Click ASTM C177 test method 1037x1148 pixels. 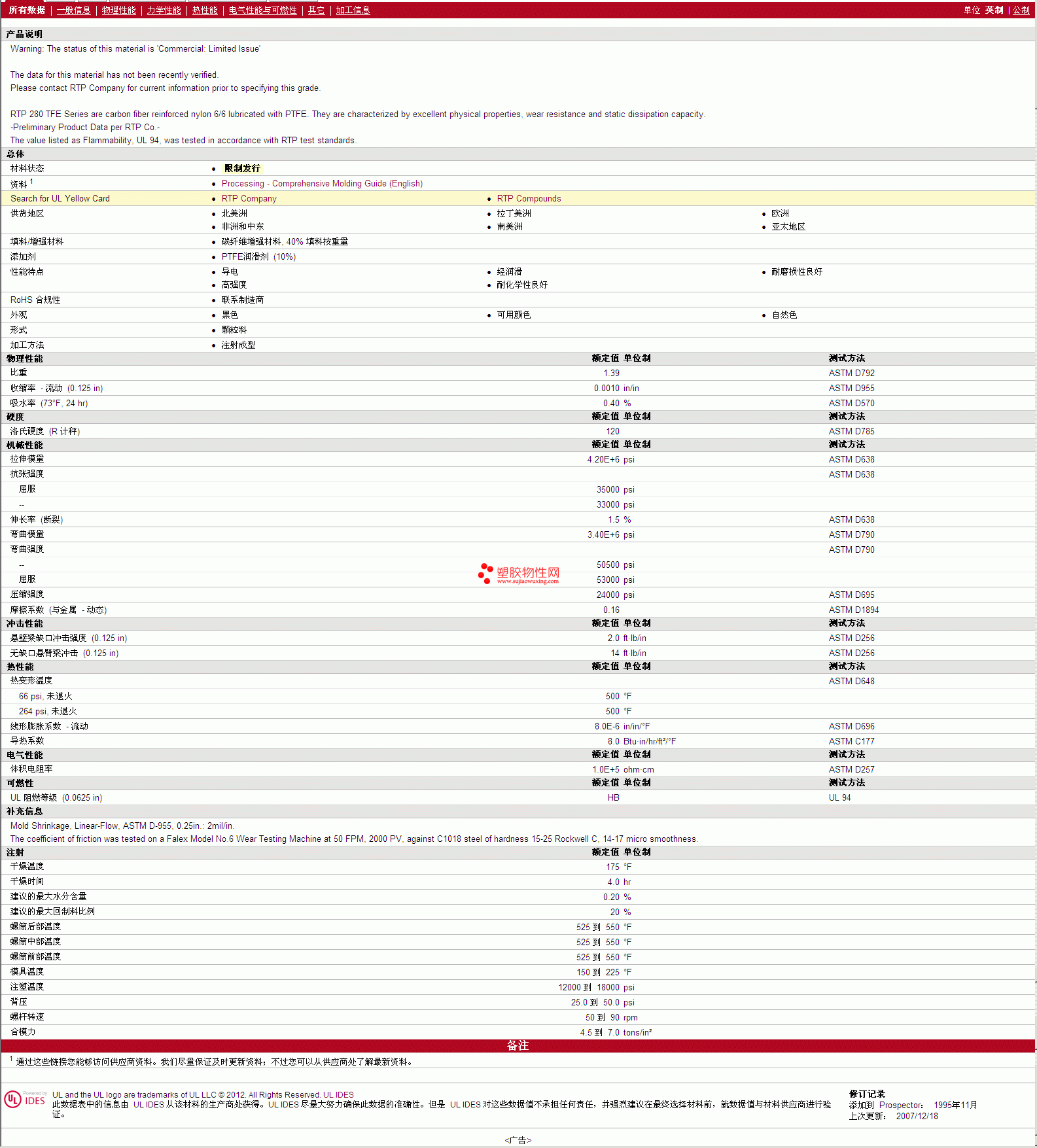851,741
